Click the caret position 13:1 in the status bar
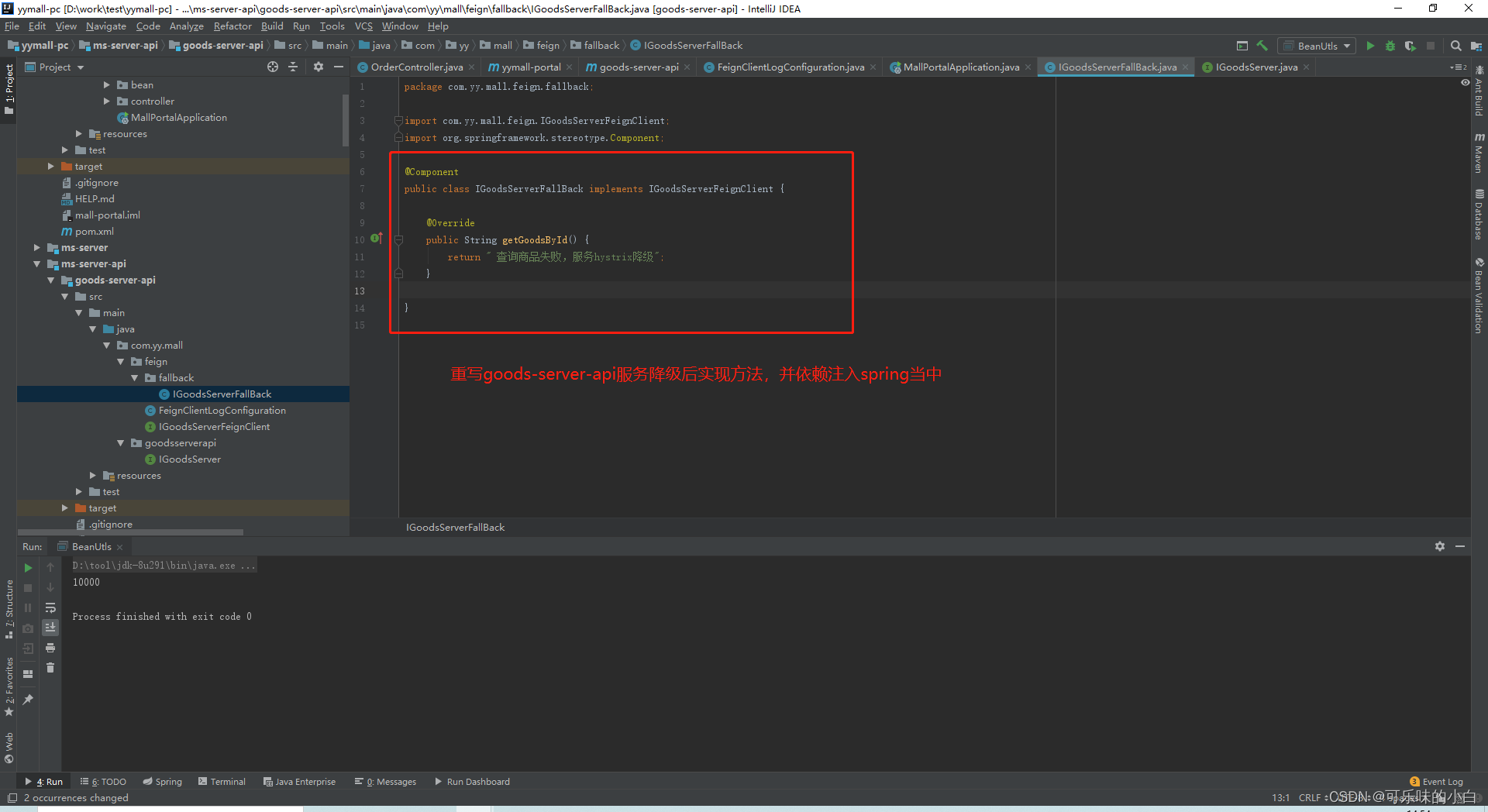Image resolution: width=1488 pixels, height=812 pixels. pyautogui.click(x=1280, y=797)
